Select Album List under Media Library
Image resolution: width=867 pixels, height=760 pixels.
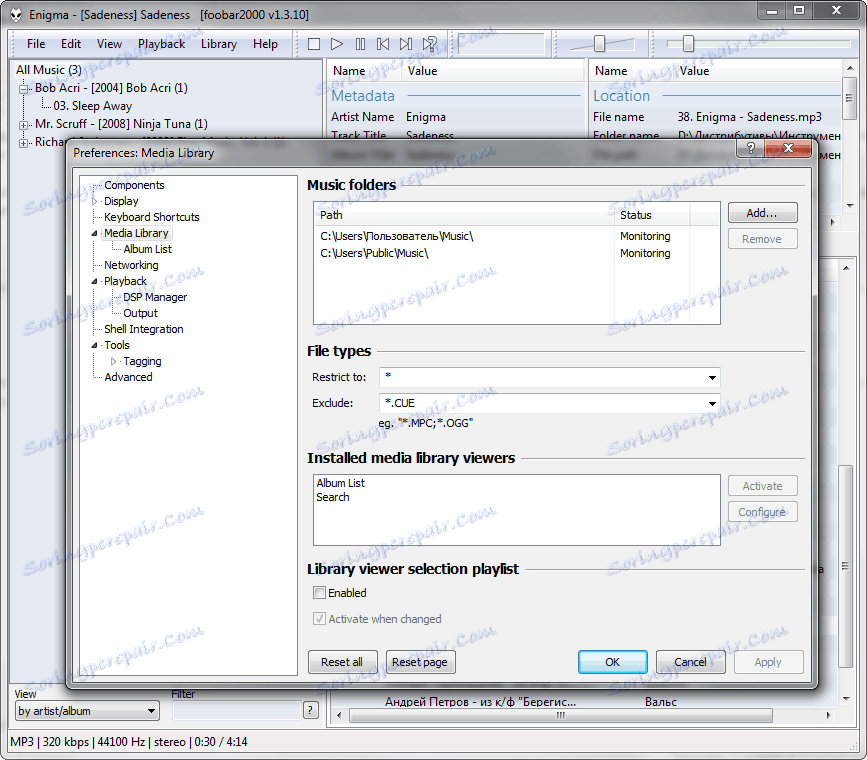[x=148, y=249]
